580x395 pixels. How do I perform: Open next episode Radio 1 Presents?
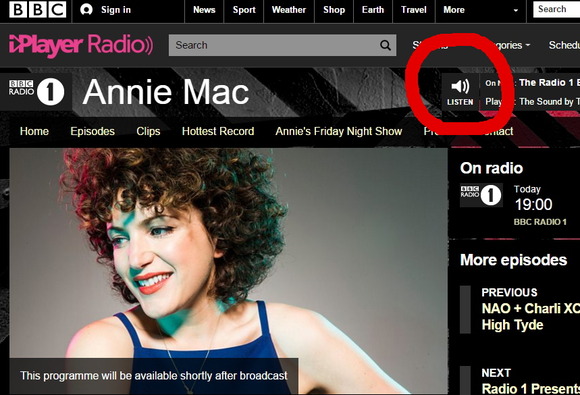[530, 388]
